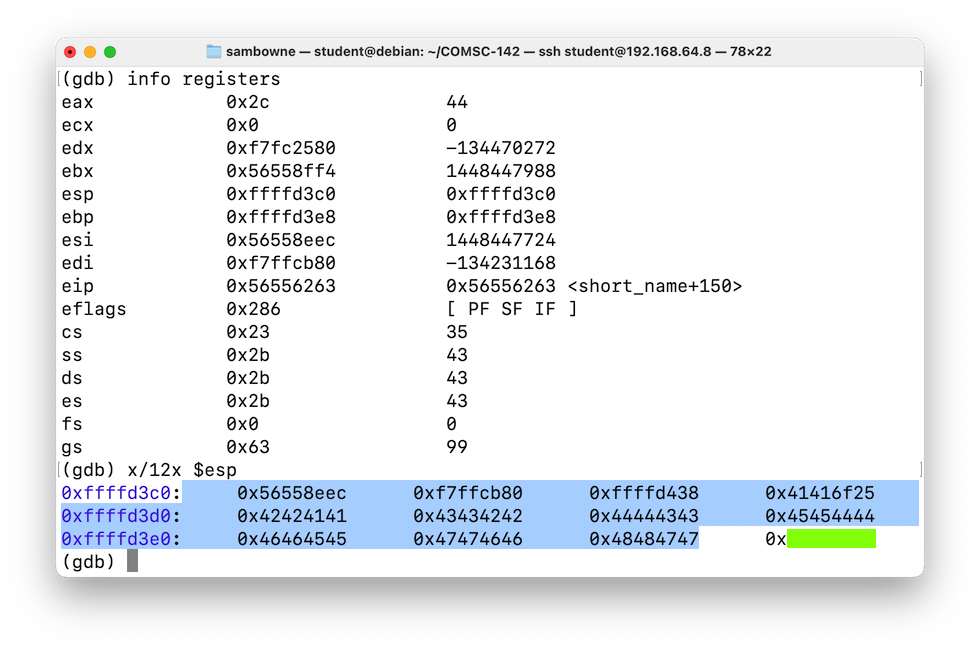Click memory word 0xf7ffcb80 in the dump
This screenshot has height=651, width=980.
pos(468,494)
